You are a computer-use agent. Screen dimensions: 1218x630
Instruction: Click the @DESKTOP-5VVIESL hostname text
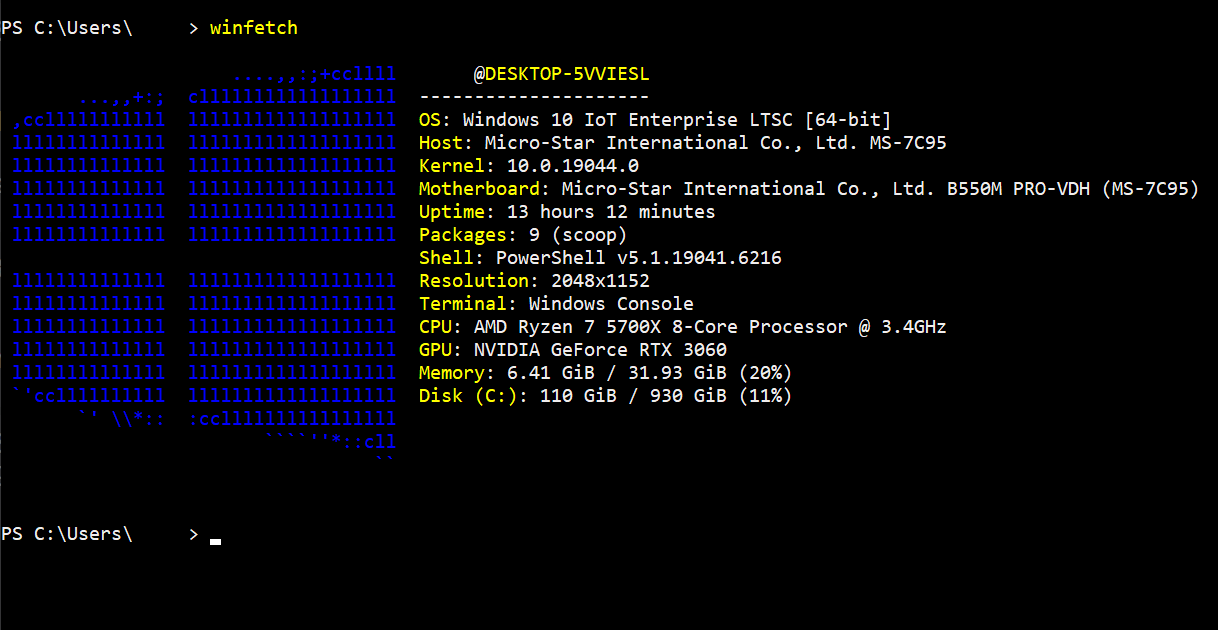coord(562,75)
